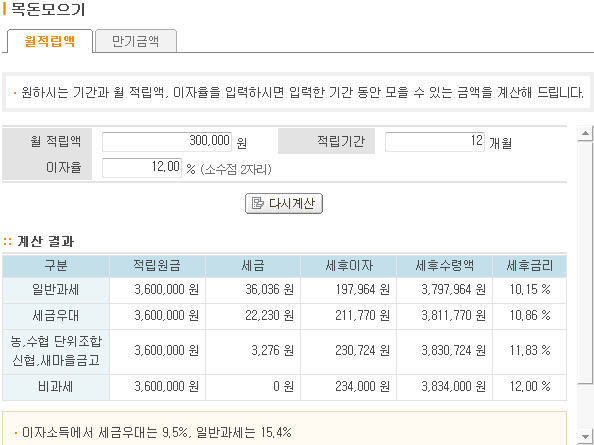Select the 3,834,000 원 amount cell
Image resolution: width=594 pixels, height=445 pixels.
click(x=444, y=387)
